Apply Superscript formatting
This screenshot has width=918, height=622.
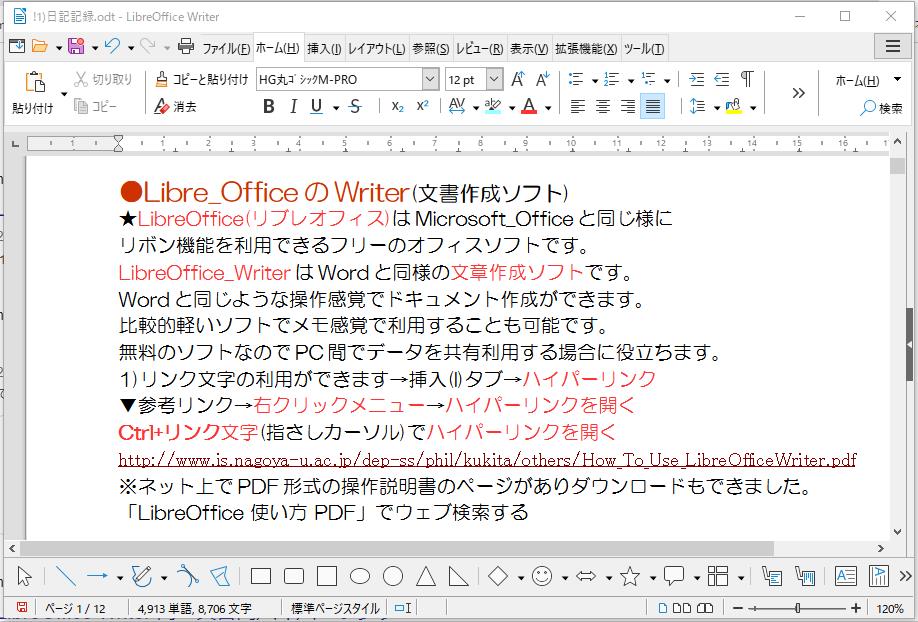(x=423, y=106)
